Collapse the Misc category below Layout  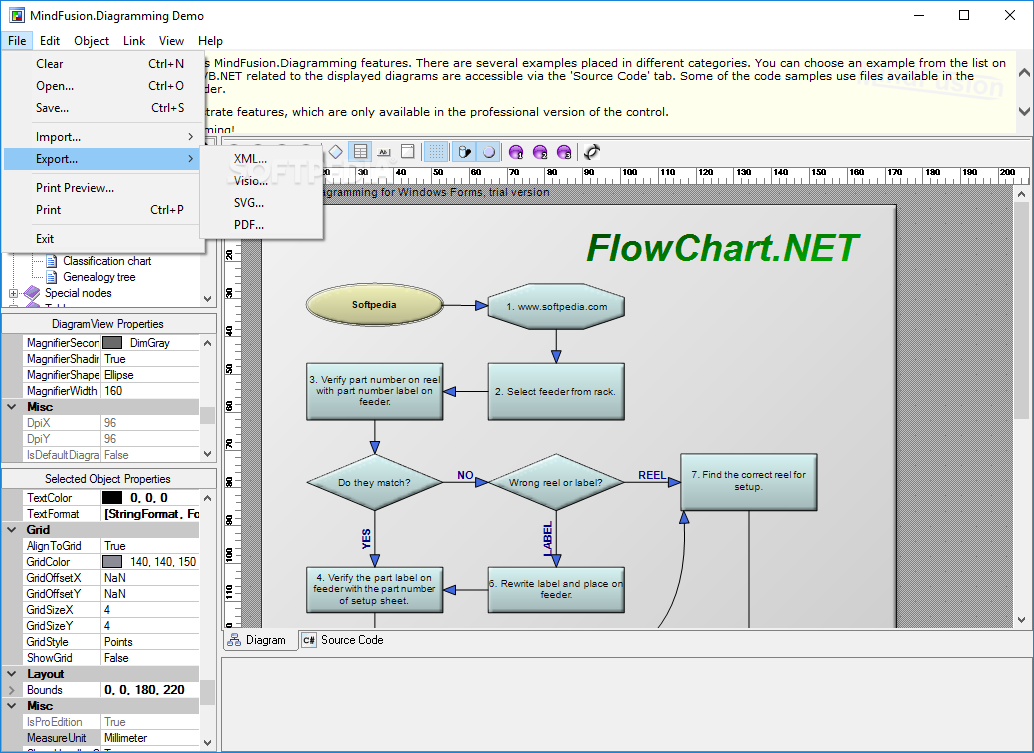tap(12, 706)
